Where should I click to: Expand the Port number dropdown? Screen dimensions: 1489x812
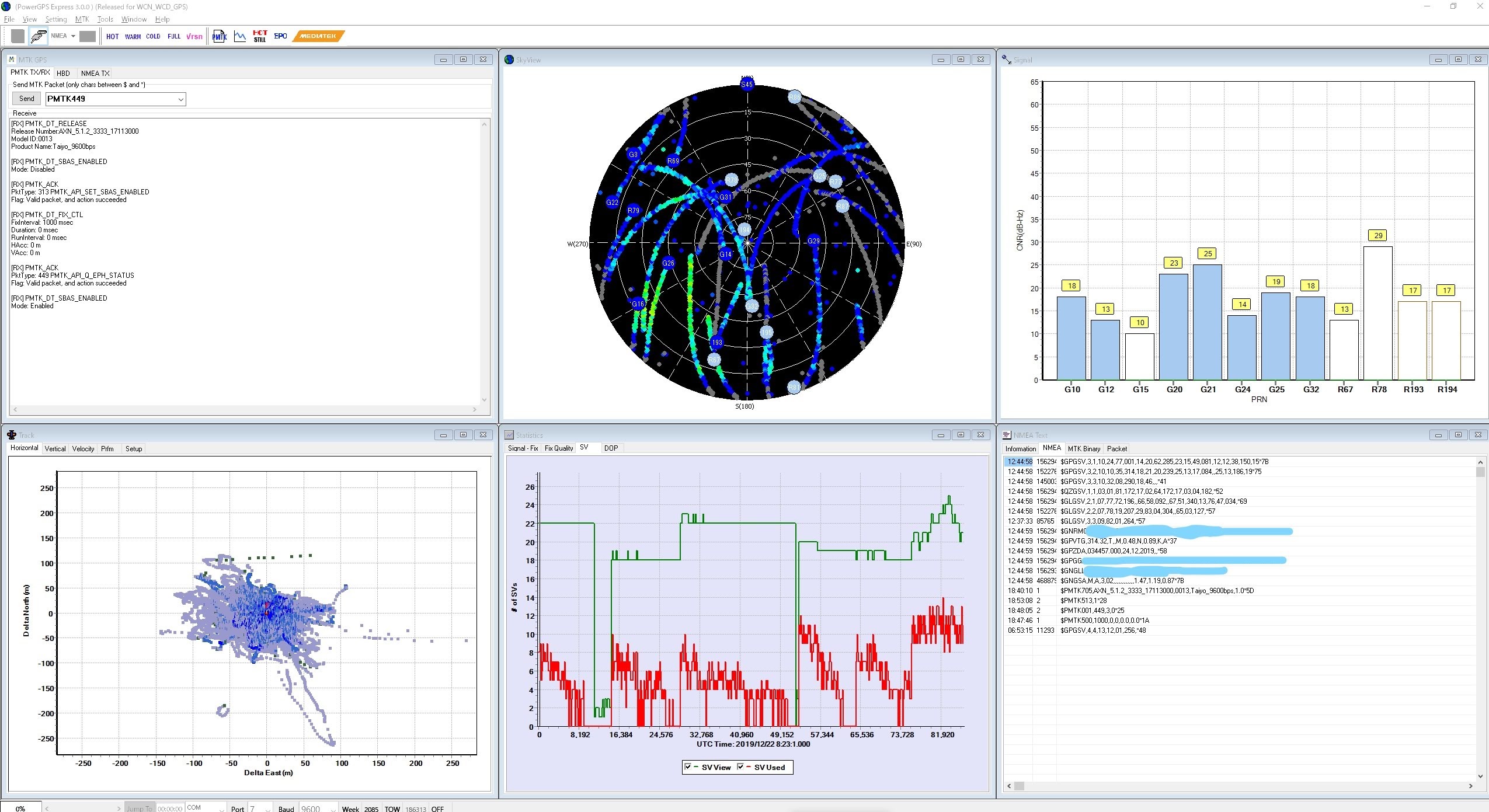tap(267, 808)
